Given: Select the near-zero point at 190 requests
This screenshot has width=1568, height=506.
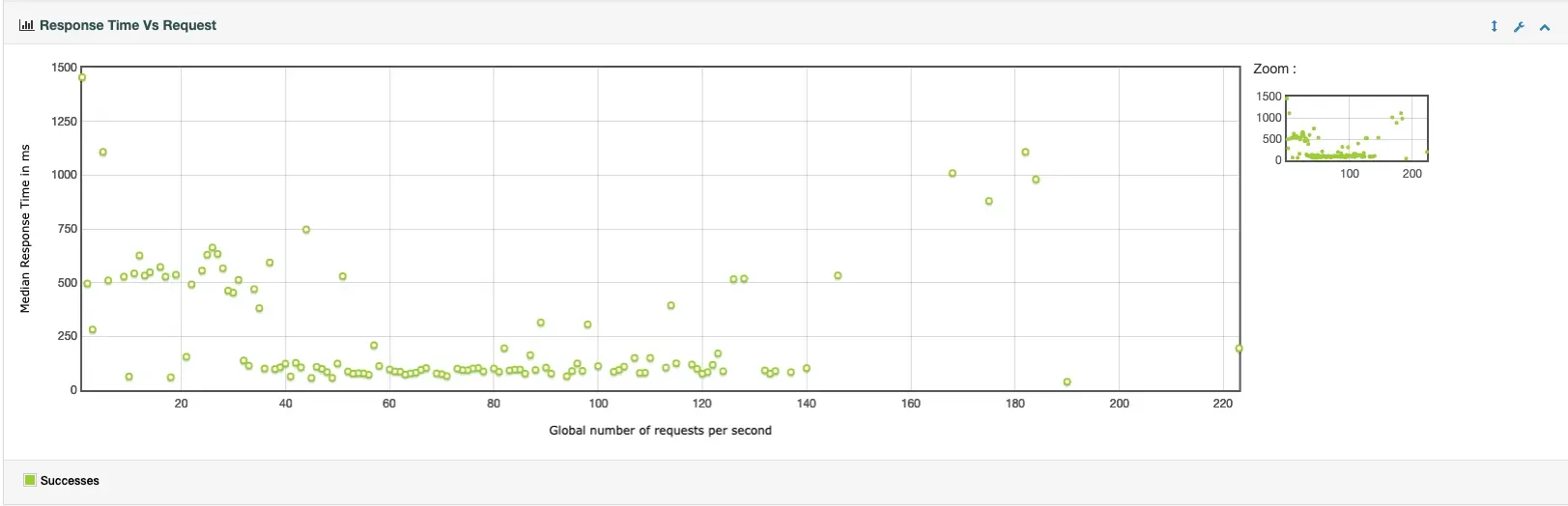Looking at the screenshot, I should (x=1067, y=382).
